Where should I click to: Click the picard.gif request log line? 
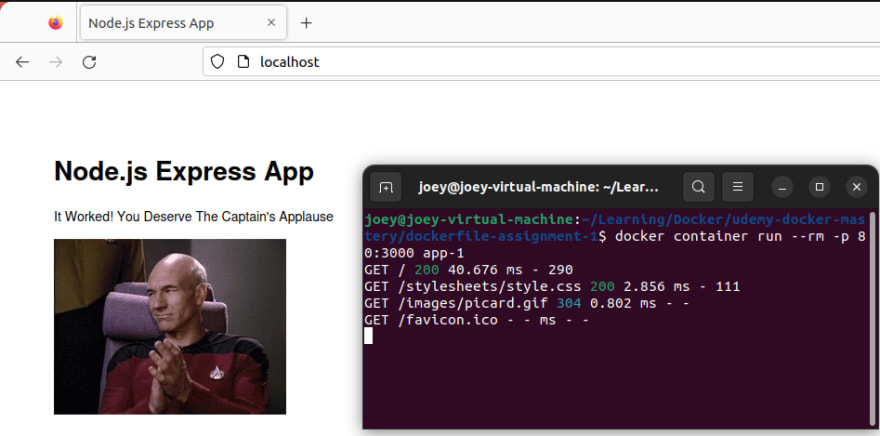(x=527, y=304)
